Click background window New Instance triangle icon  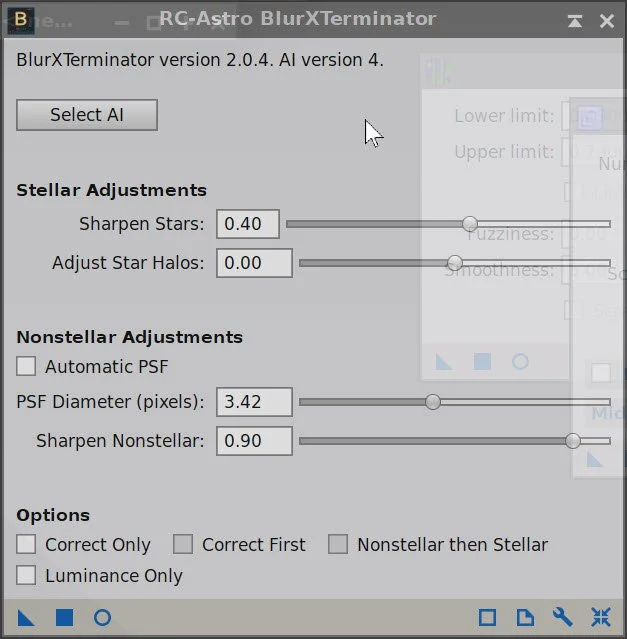coord(444,362)
